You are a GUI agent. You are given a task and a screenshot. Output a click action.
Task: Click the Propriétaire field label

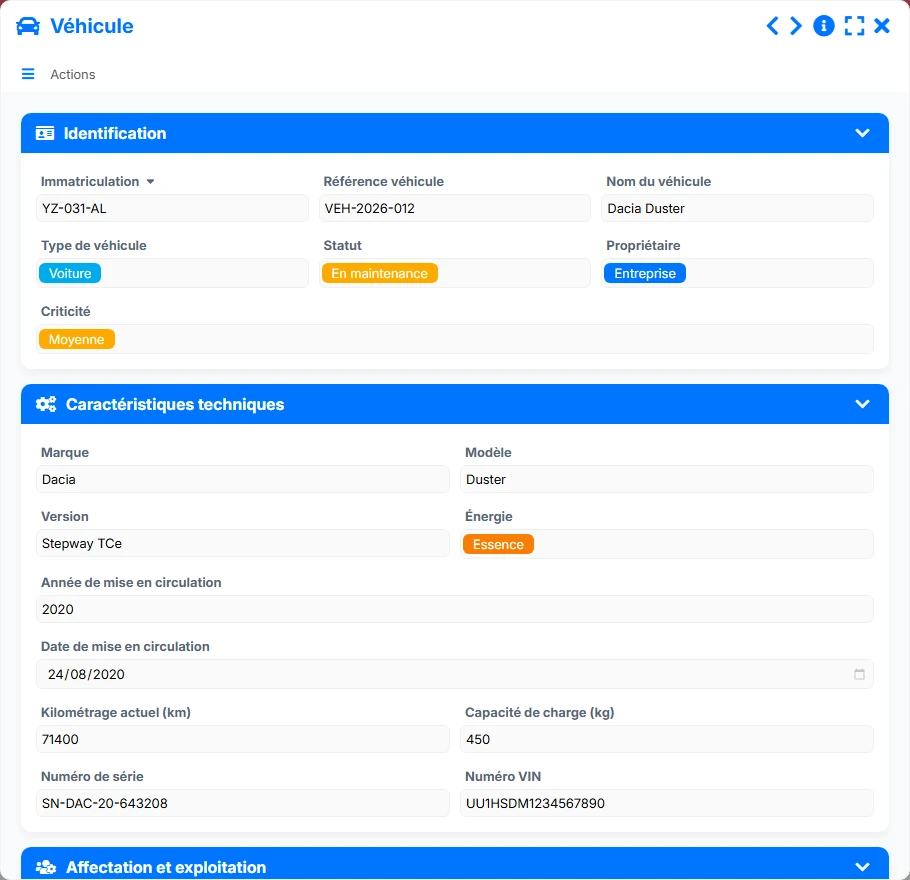[x=643, y=246]
